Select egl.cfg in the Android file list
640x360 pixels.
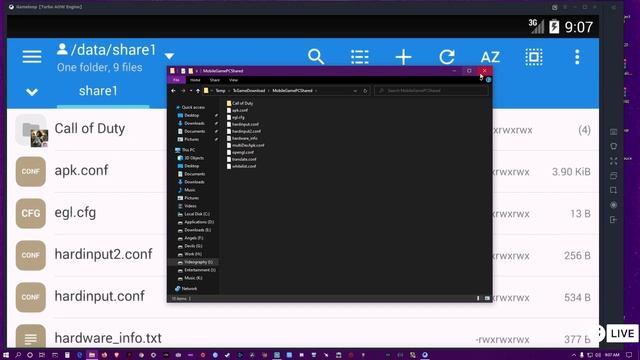point(75,212)
